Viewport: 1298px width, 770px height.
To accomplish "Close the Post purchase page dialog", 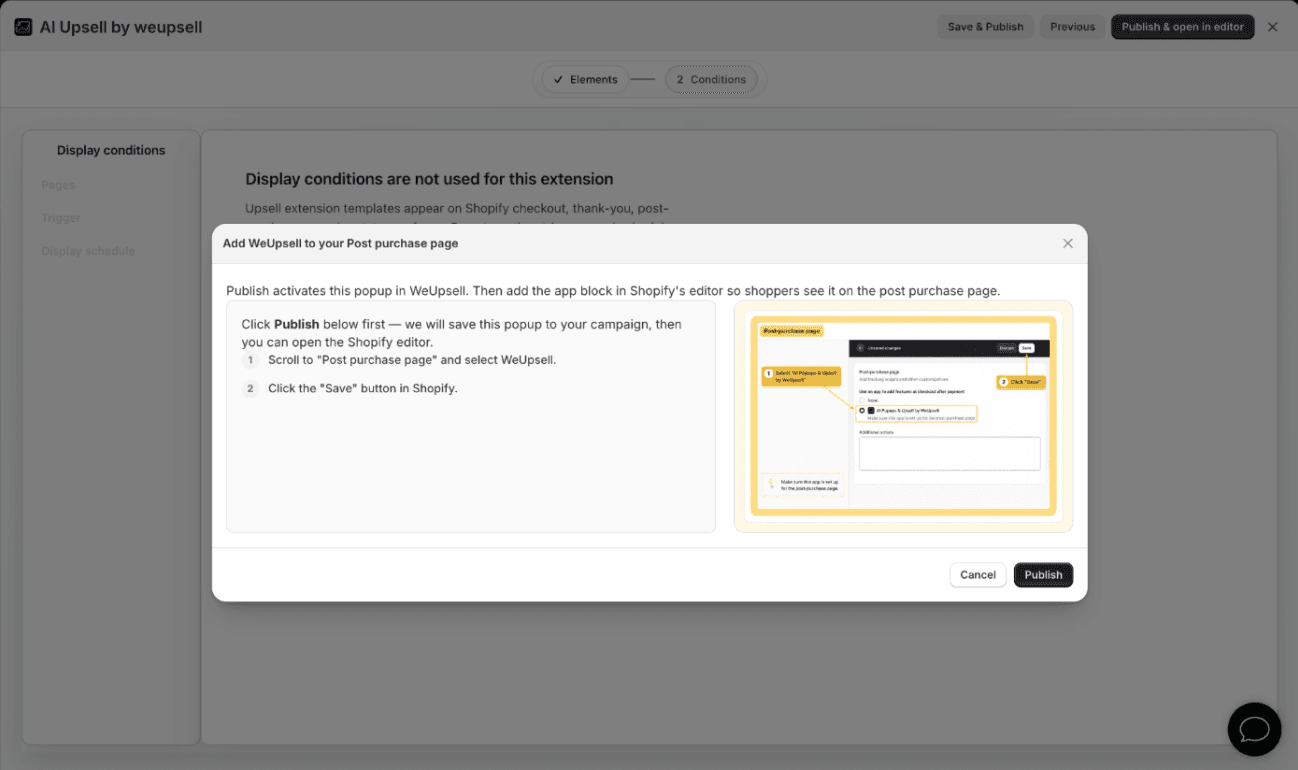I will pos(1067,243).
